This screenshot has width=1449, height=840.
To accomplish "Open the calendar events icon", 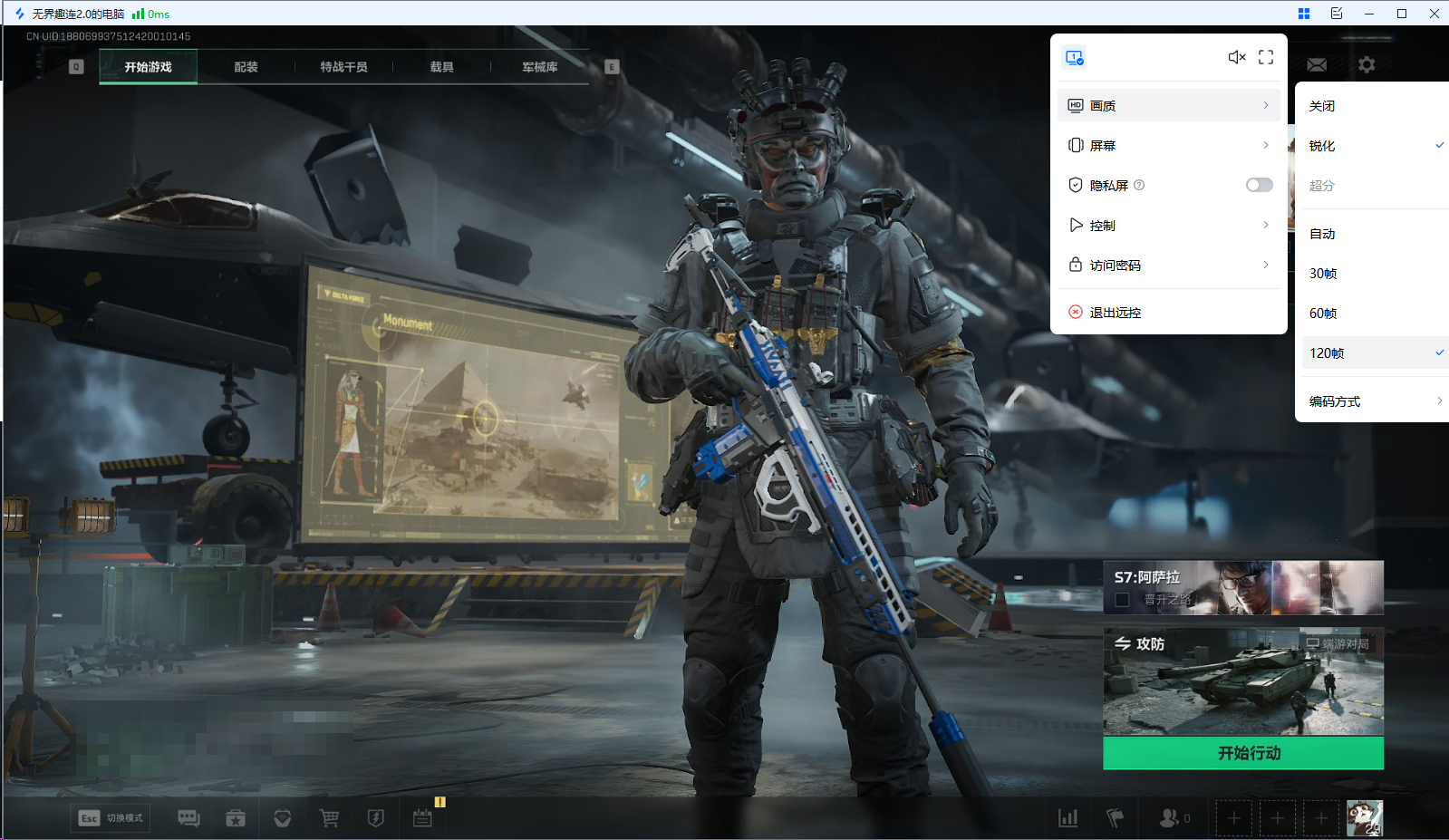I will point(422,818).
